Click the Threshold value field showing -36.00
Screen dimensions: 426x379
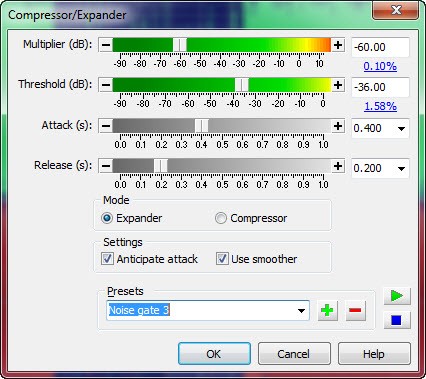[x=380, y=87]
